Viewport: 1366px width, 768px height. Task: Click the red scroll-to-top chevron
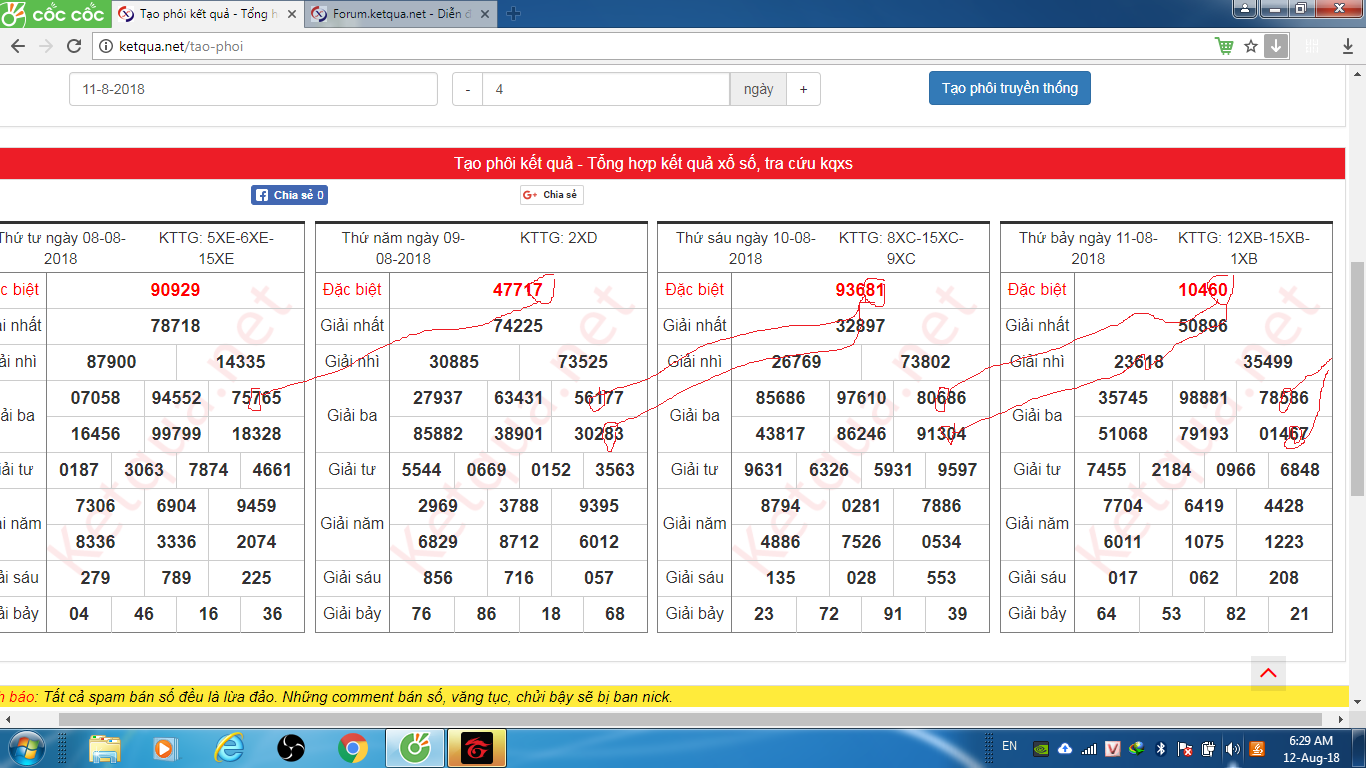click(x=1268, y=673)
